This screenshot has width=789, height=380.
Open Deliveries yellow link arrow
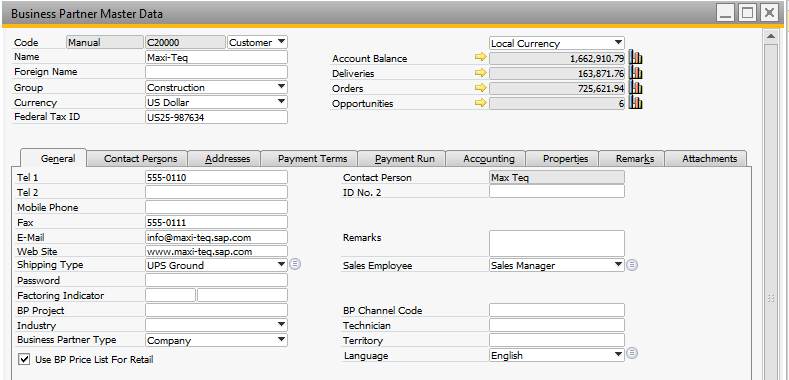pyautogui.click(x=481, y=73)
